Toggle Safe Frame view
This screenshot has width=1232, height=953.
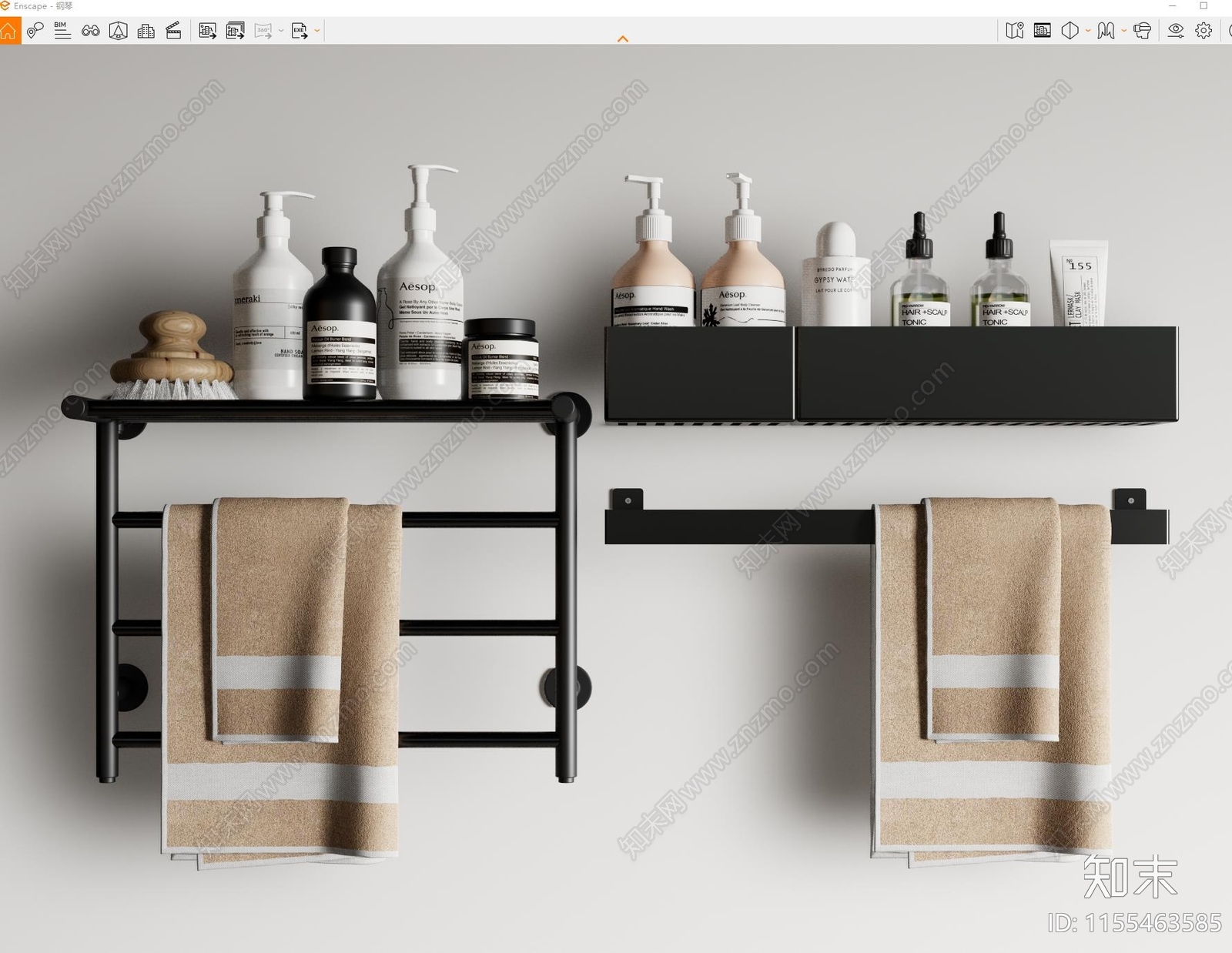tap(1043, 31)
